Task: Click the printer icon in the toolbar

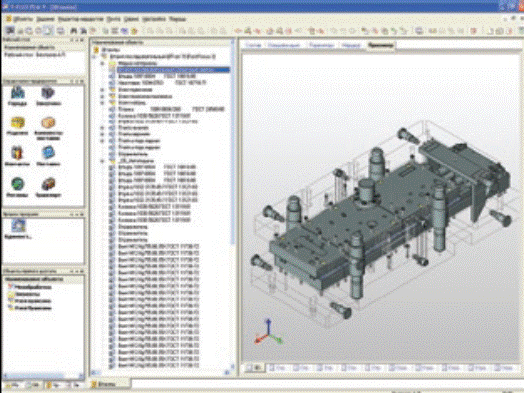Action: point(60,31)
